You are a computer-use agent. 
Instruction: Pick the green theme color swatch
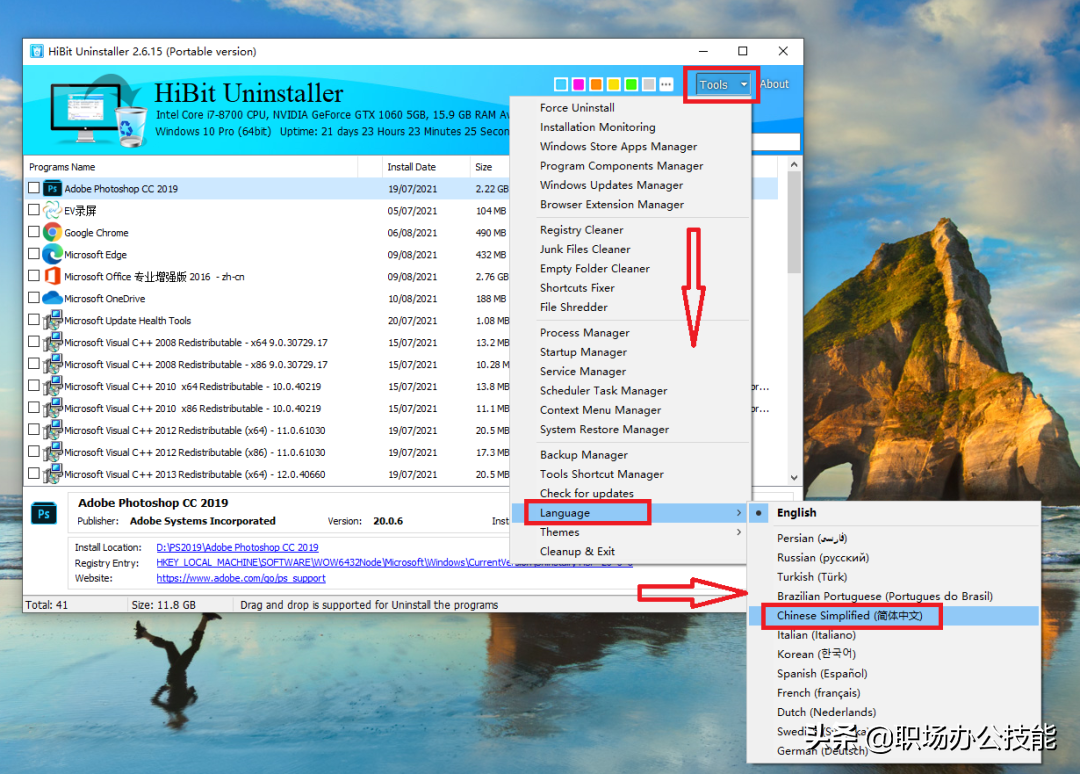coord(631,85)
